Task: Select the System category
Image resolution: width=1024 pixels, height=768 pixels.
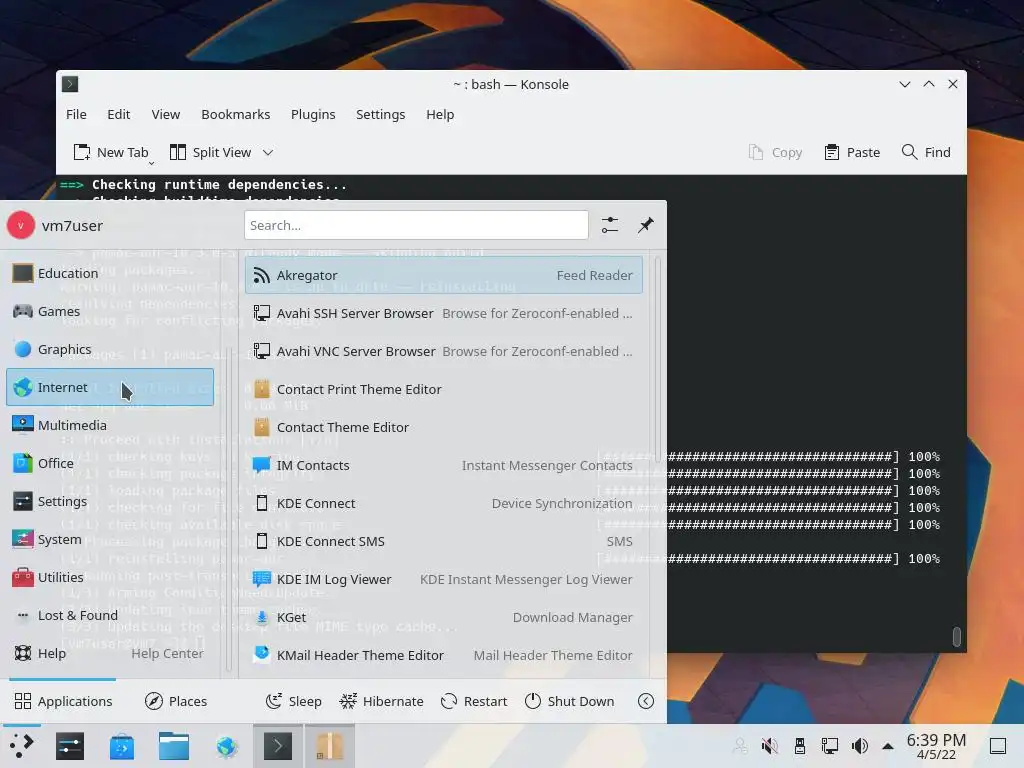Action: pos(110,539)
